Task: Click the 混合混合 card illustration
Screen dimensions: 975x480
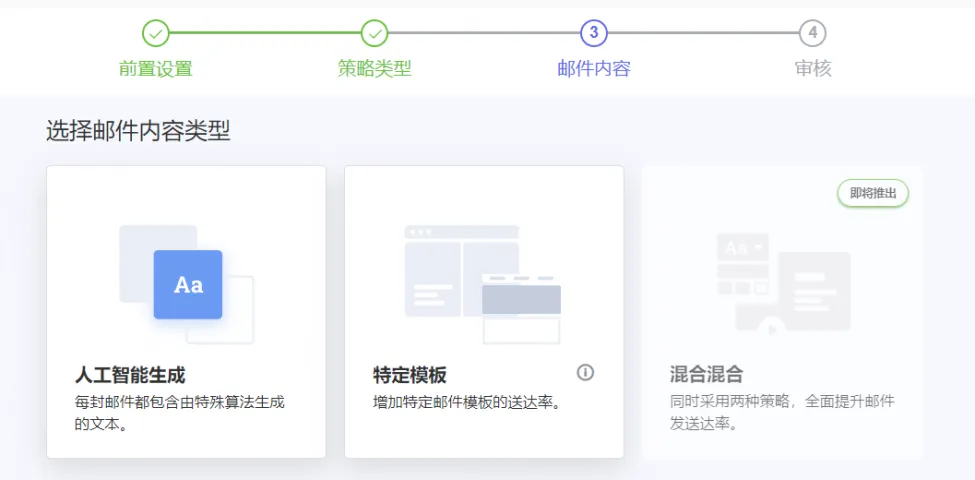Action: tap(783, 282)
